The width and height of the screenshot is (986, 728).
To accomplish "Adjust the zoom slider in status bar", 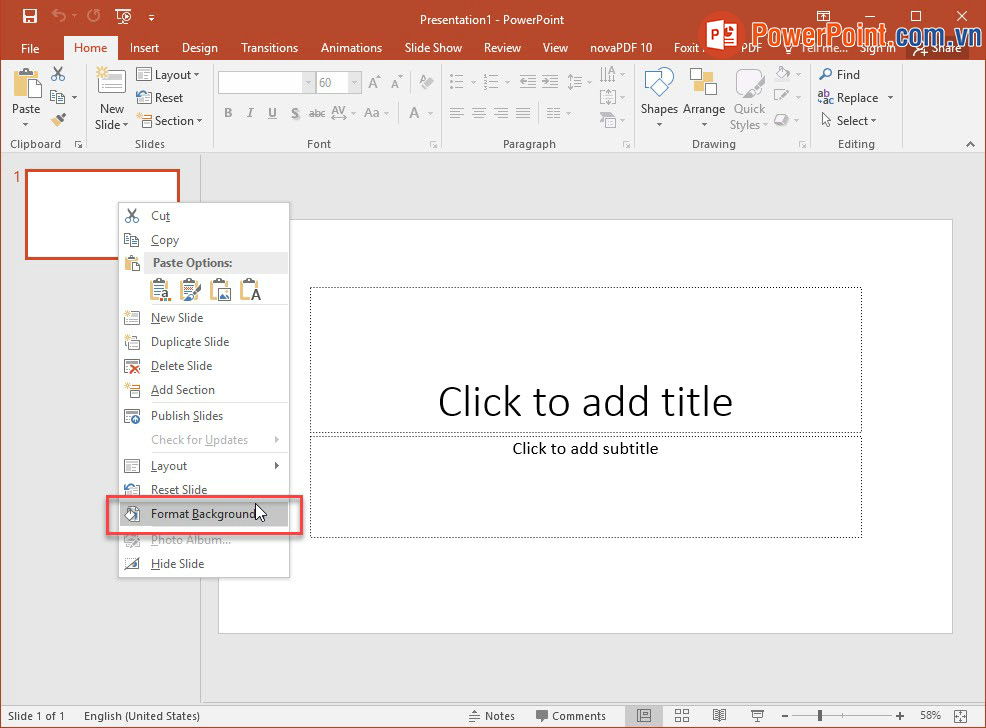I will tap(820, 716).
